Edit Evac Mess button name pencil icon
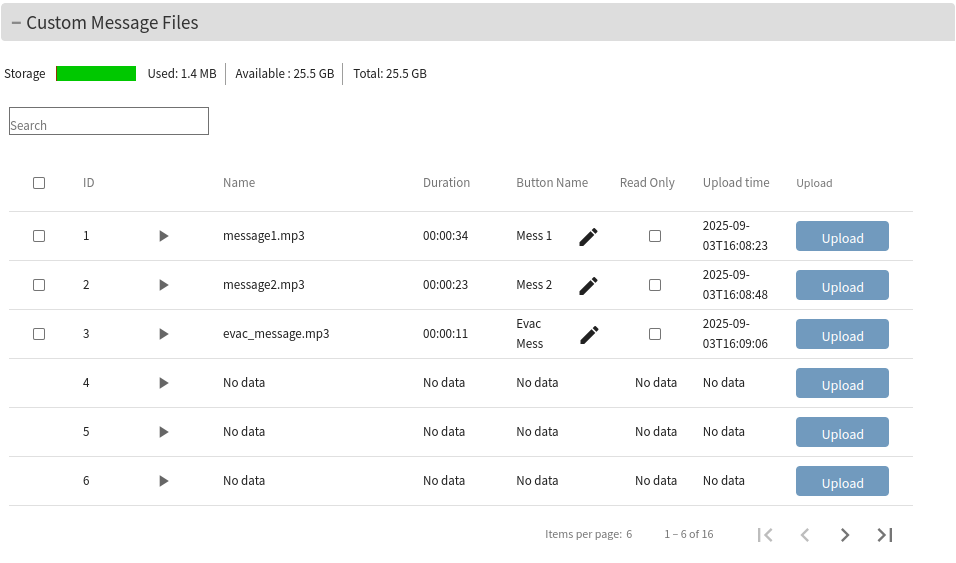The image size is (956, 563). pos(589,335)
